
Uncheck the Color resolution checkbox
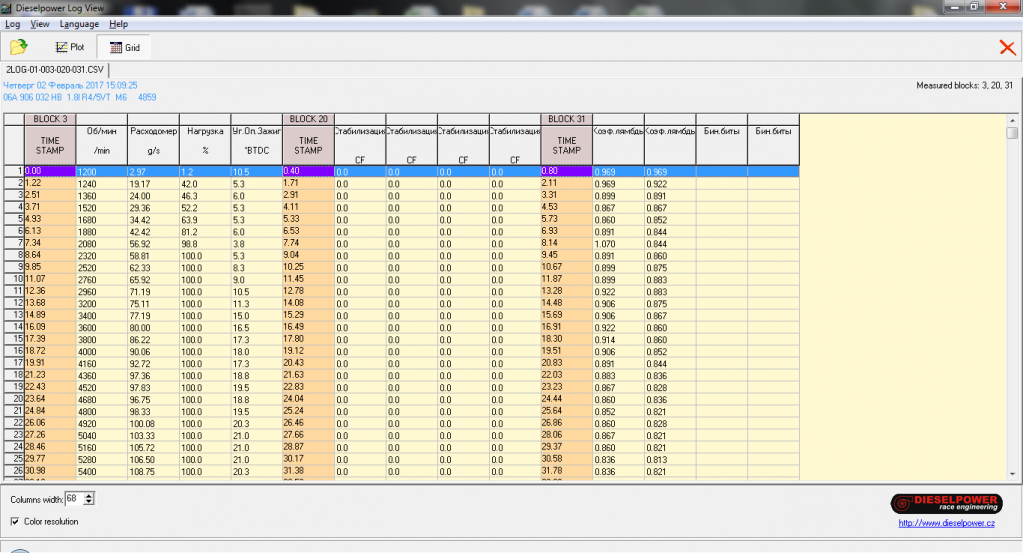(x=15, y=521)
